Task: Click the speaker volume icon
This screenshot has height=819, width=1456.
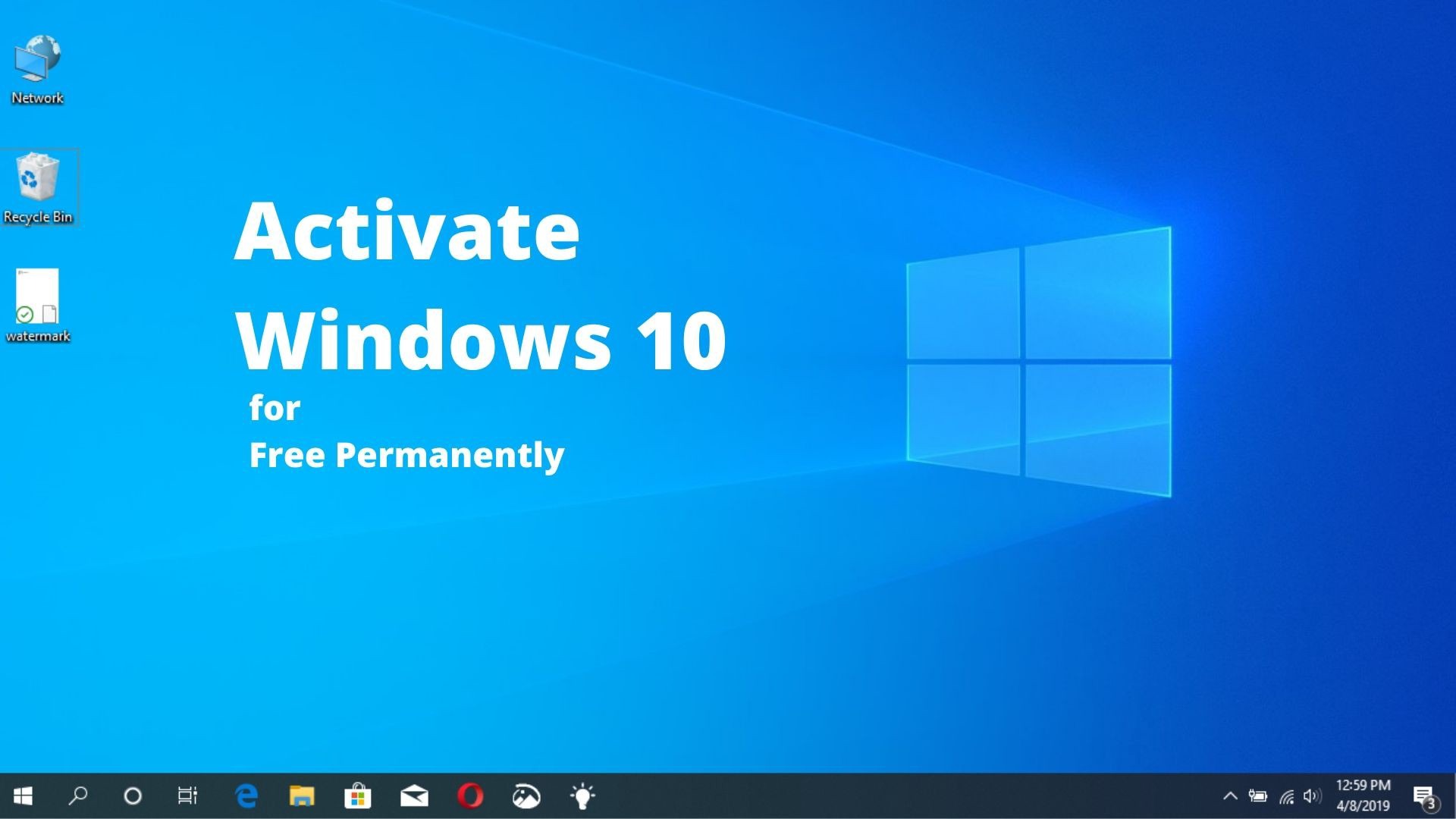Action: [1312, 795]
